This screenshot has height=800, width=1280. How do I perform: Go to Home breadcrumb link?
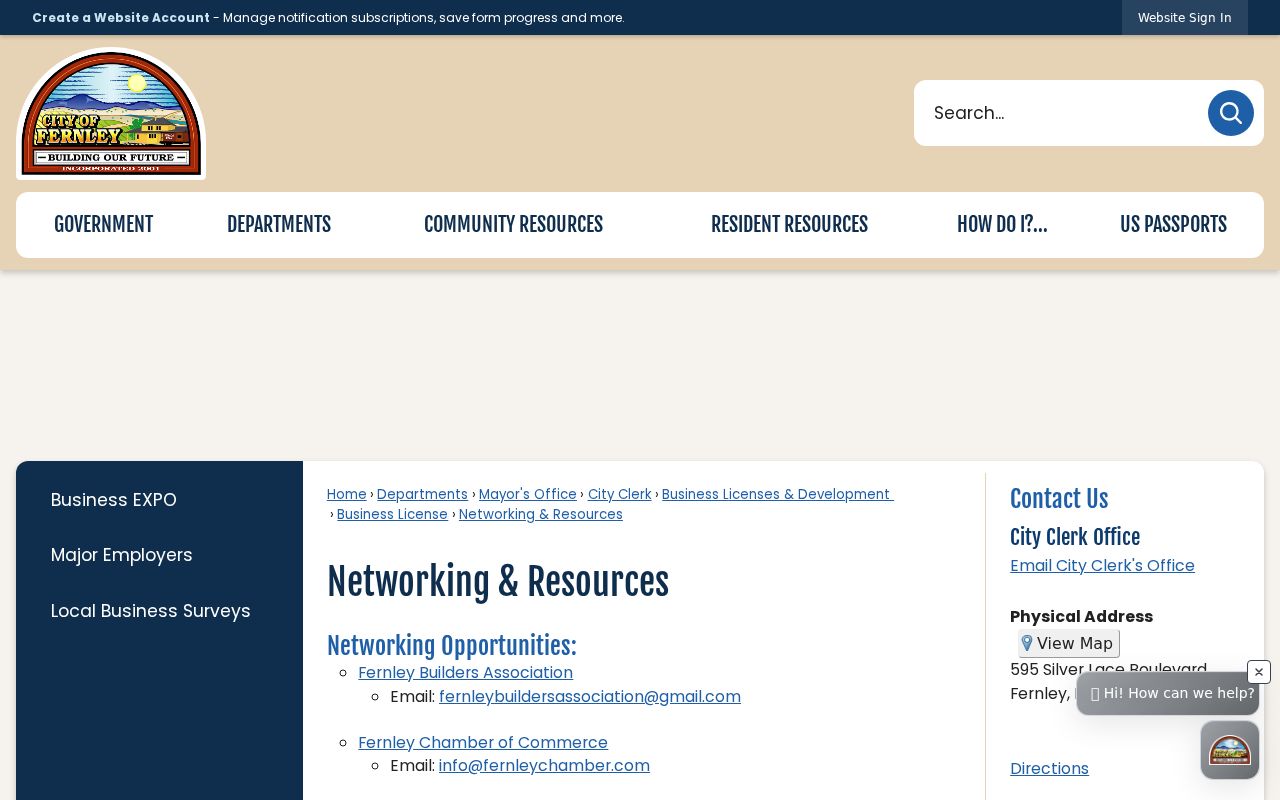[x=347, y=494]
